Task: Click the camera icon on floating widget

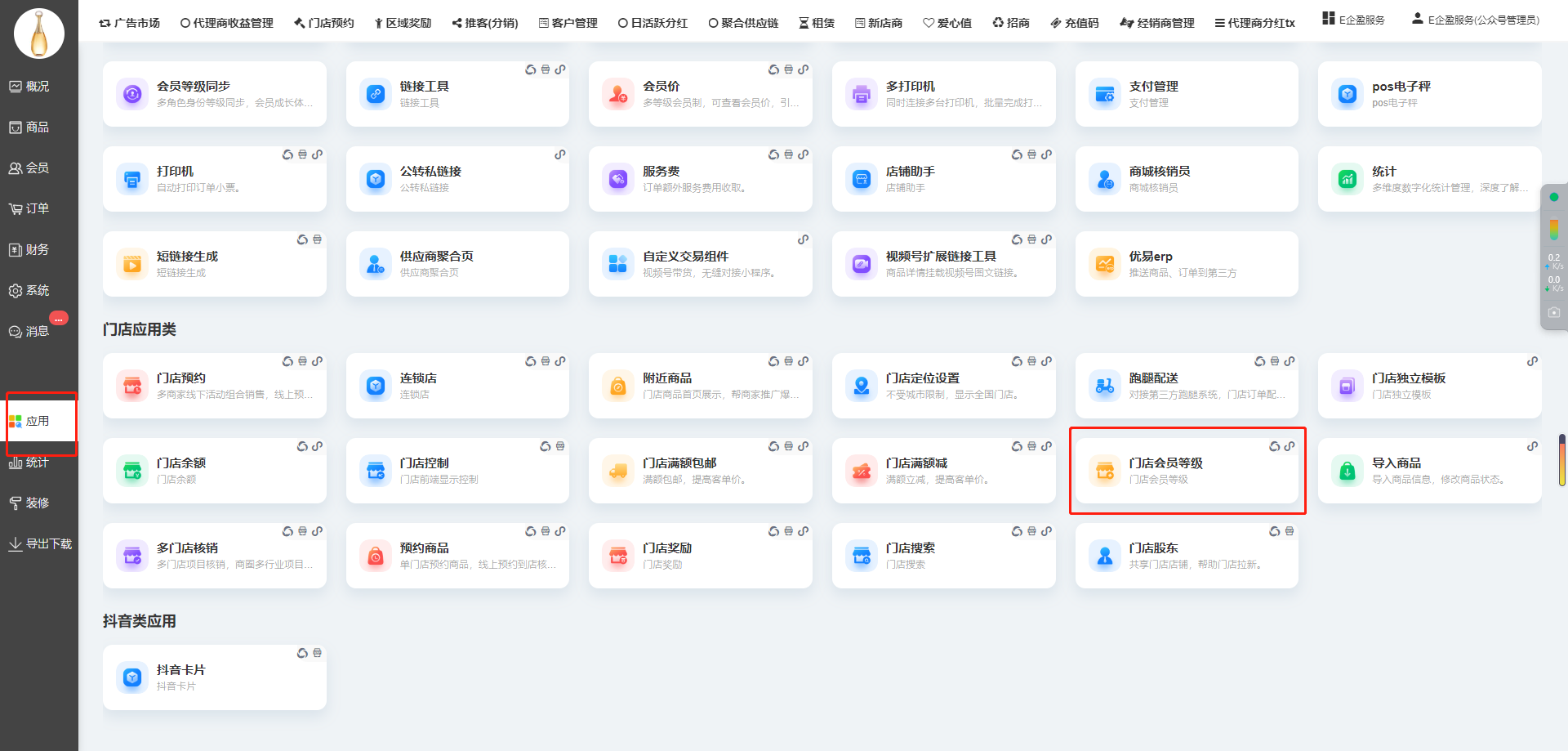Action: point(1553,312)
